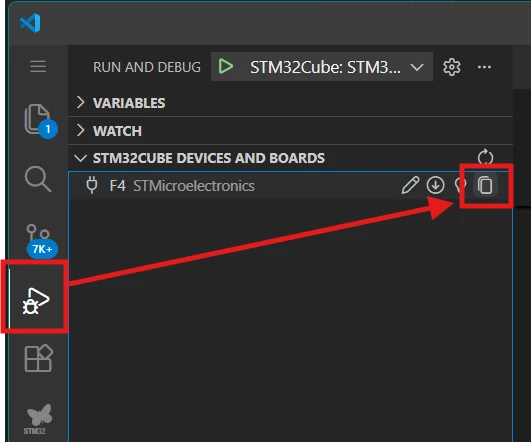This screenshot has width=531, height=442.
Task: Click the download arrow icon for F4
Action: point(435,185)
